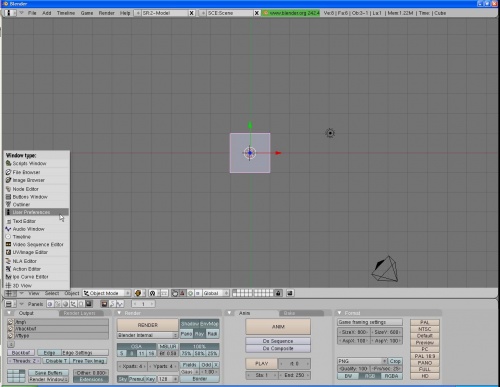Collapse the Render panel triangle
This screenshot has height=387, width=500.
tap(119, 313)
